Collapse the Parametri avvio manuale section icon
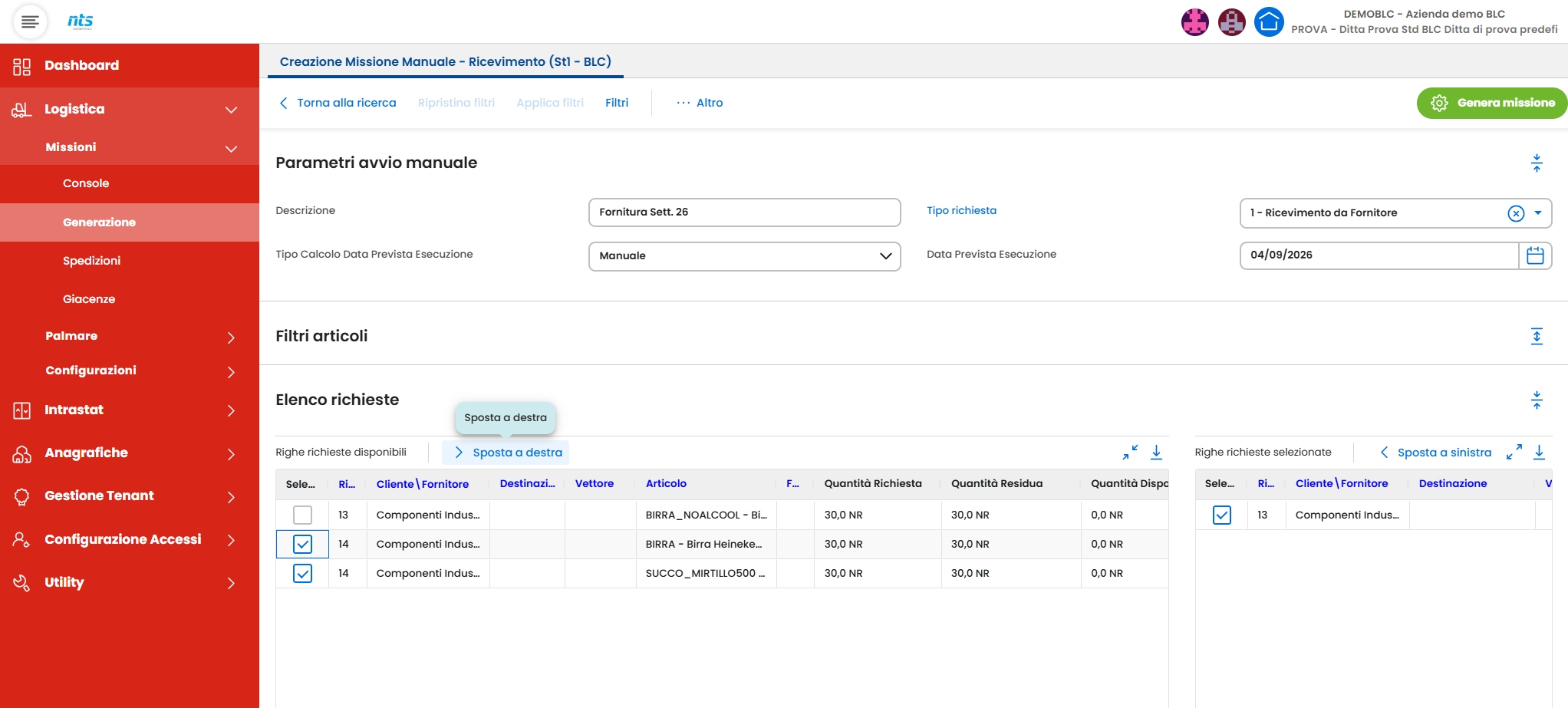Image resolution: width=1568 pixels, height=708 pixels. [x=1537, y=163]
